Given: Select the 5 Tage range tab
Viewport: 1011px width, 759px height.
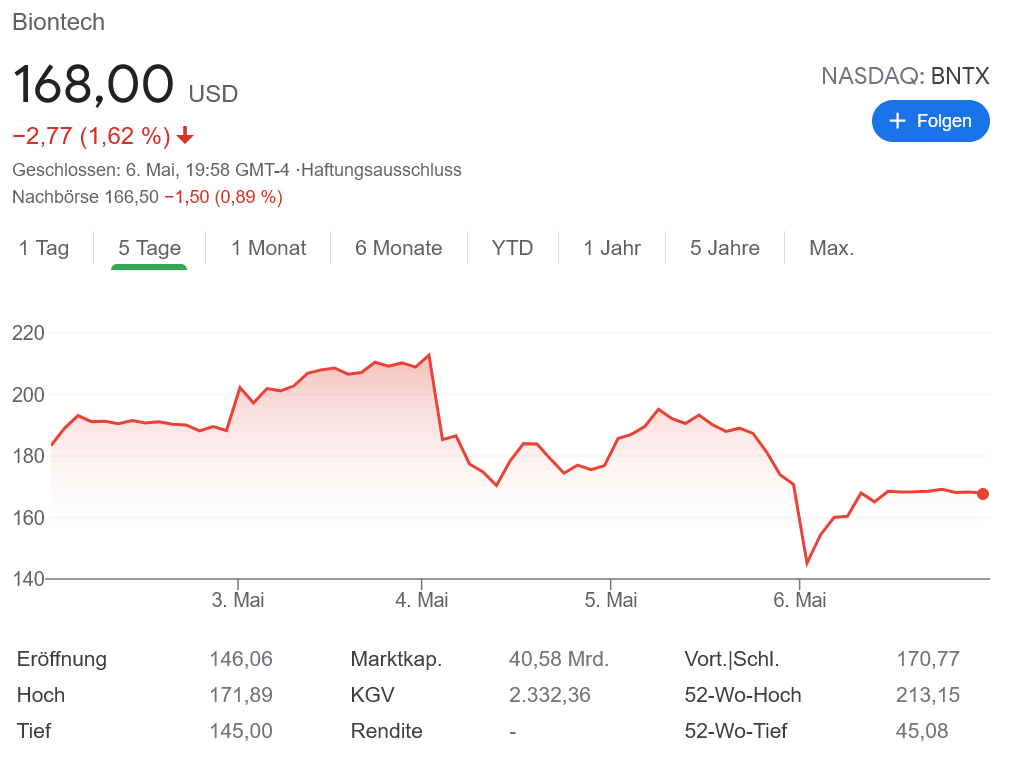Looking at the screenshot, I should pos(149,248).
